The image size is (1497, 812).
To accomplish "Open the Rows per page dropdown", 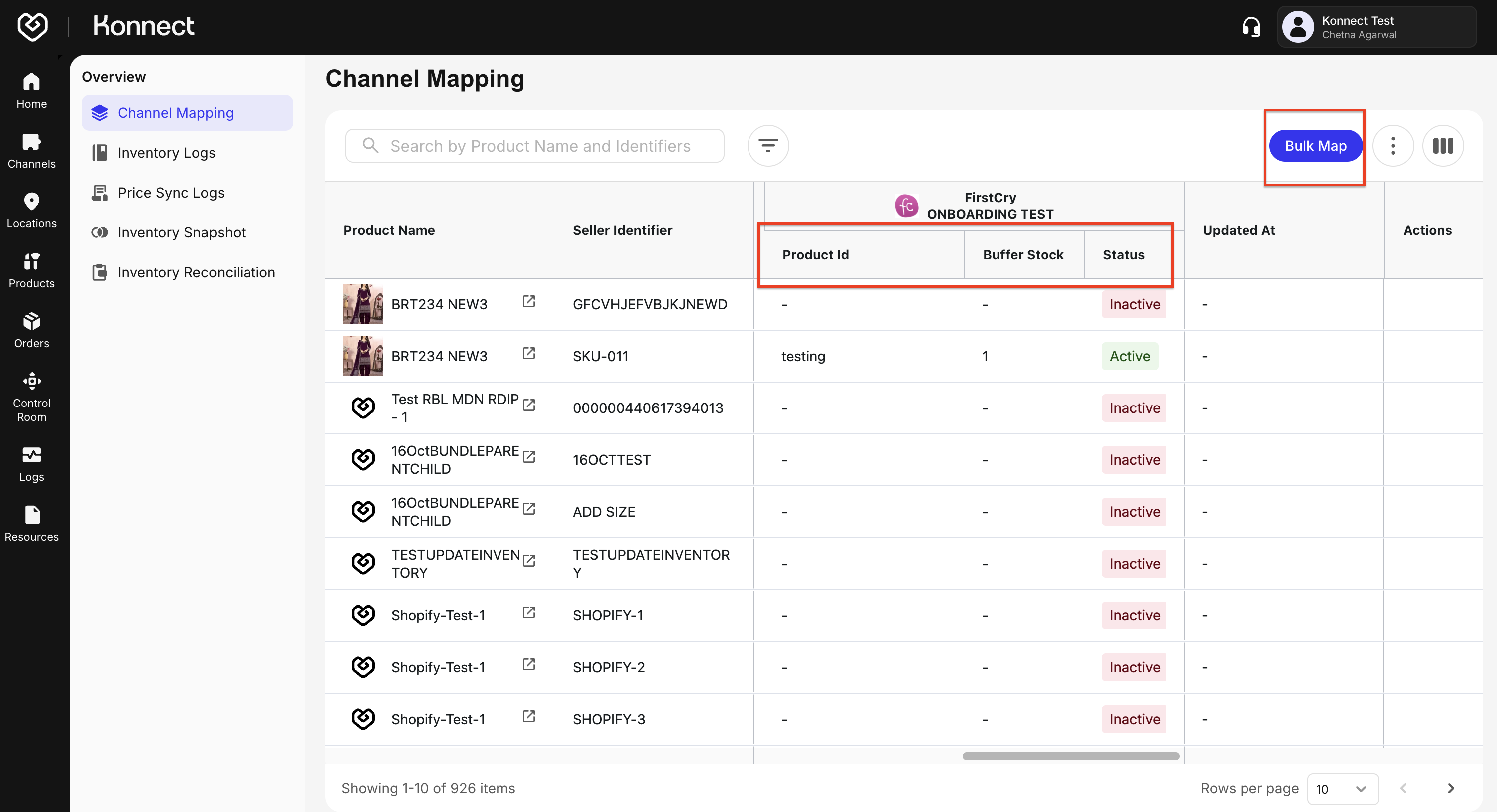I will 1342,788.
